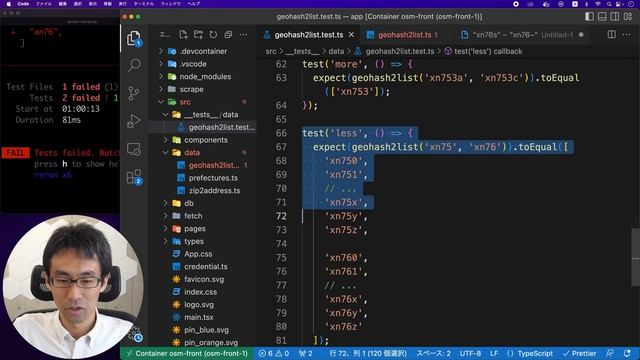This screenshot has width=640, height=360.
Task: Open the Search view in activity bar
Action: [134, 65]
